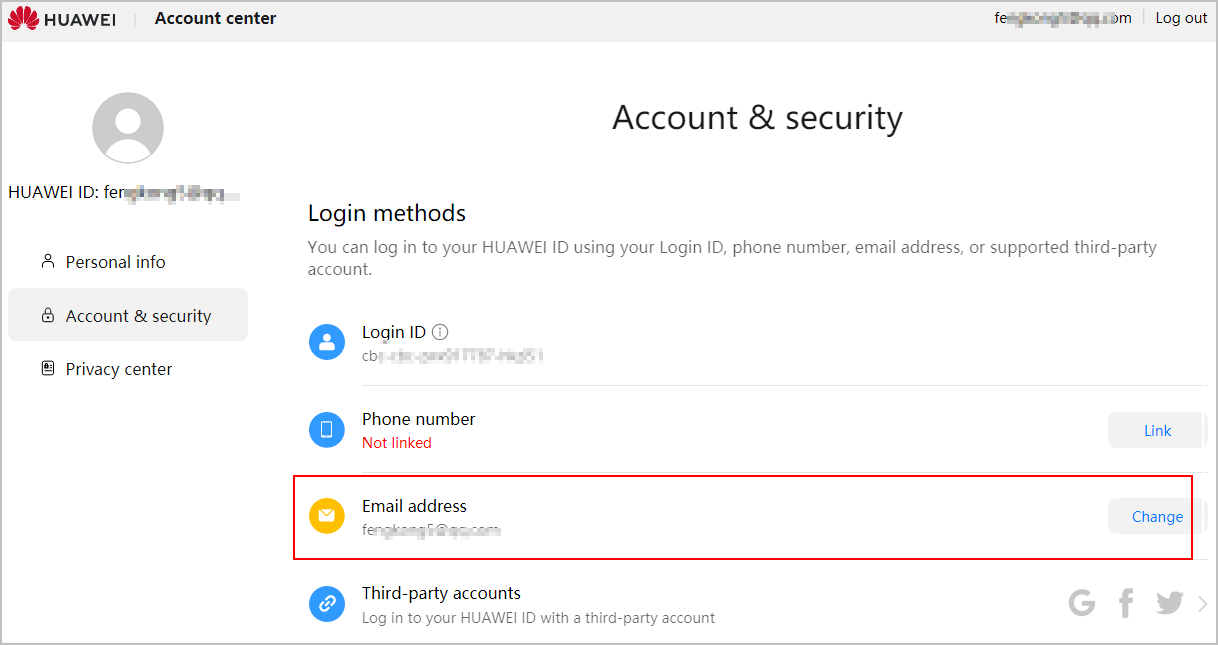Click the Login ID info icon
1218x645 pixels.
[441, 332]
